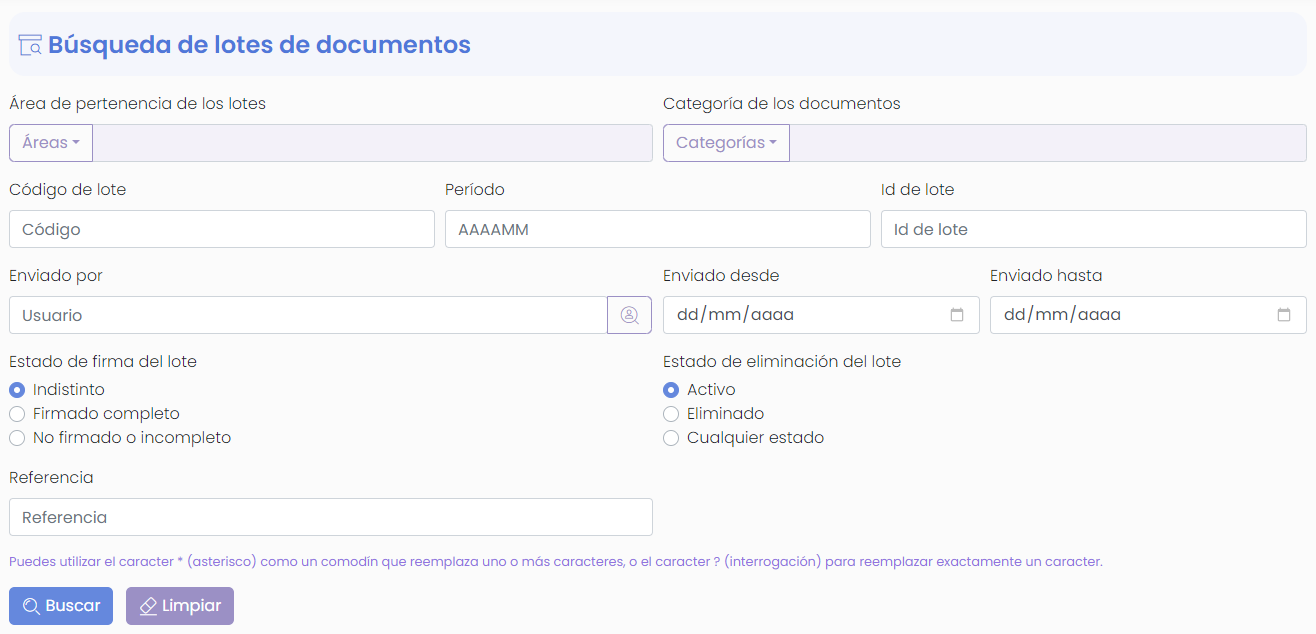Focus the Referencia text field
Screen dimensions: 1316x634
[x=330, y=517]
